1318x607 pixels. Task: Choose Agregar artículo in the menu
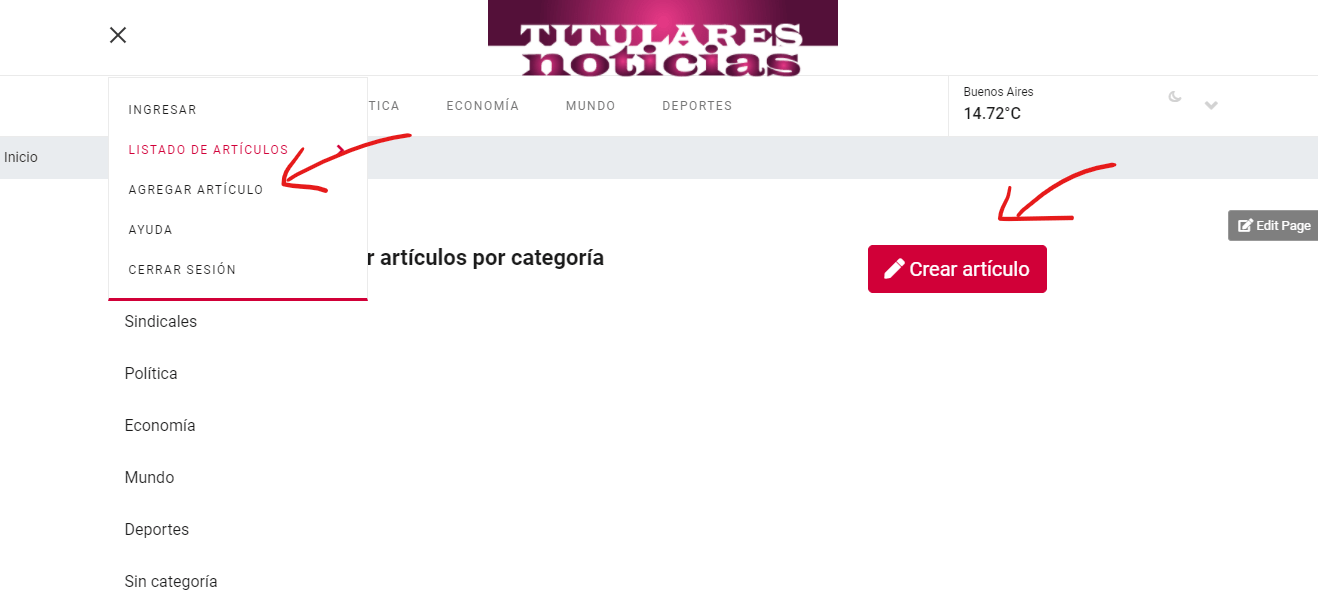click(196, 190)
